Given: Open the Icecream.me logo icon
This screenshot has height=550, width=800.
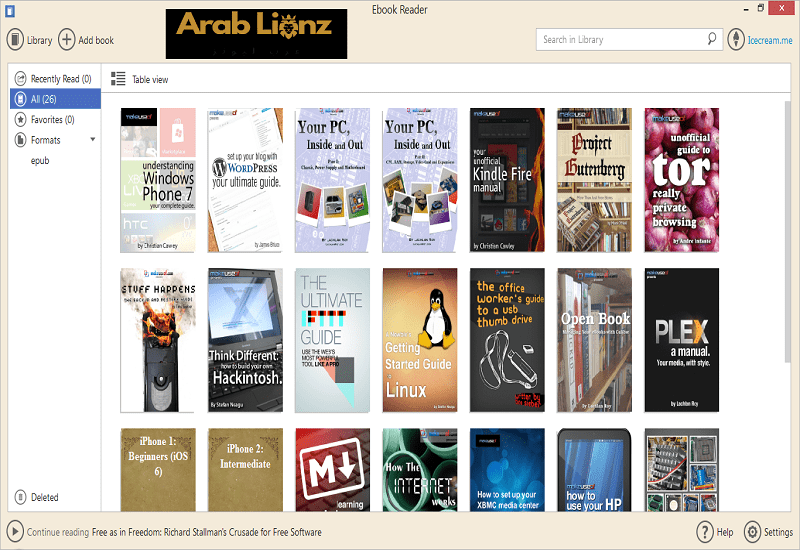Looking at the screenshot, I should [x=736, y=40].
